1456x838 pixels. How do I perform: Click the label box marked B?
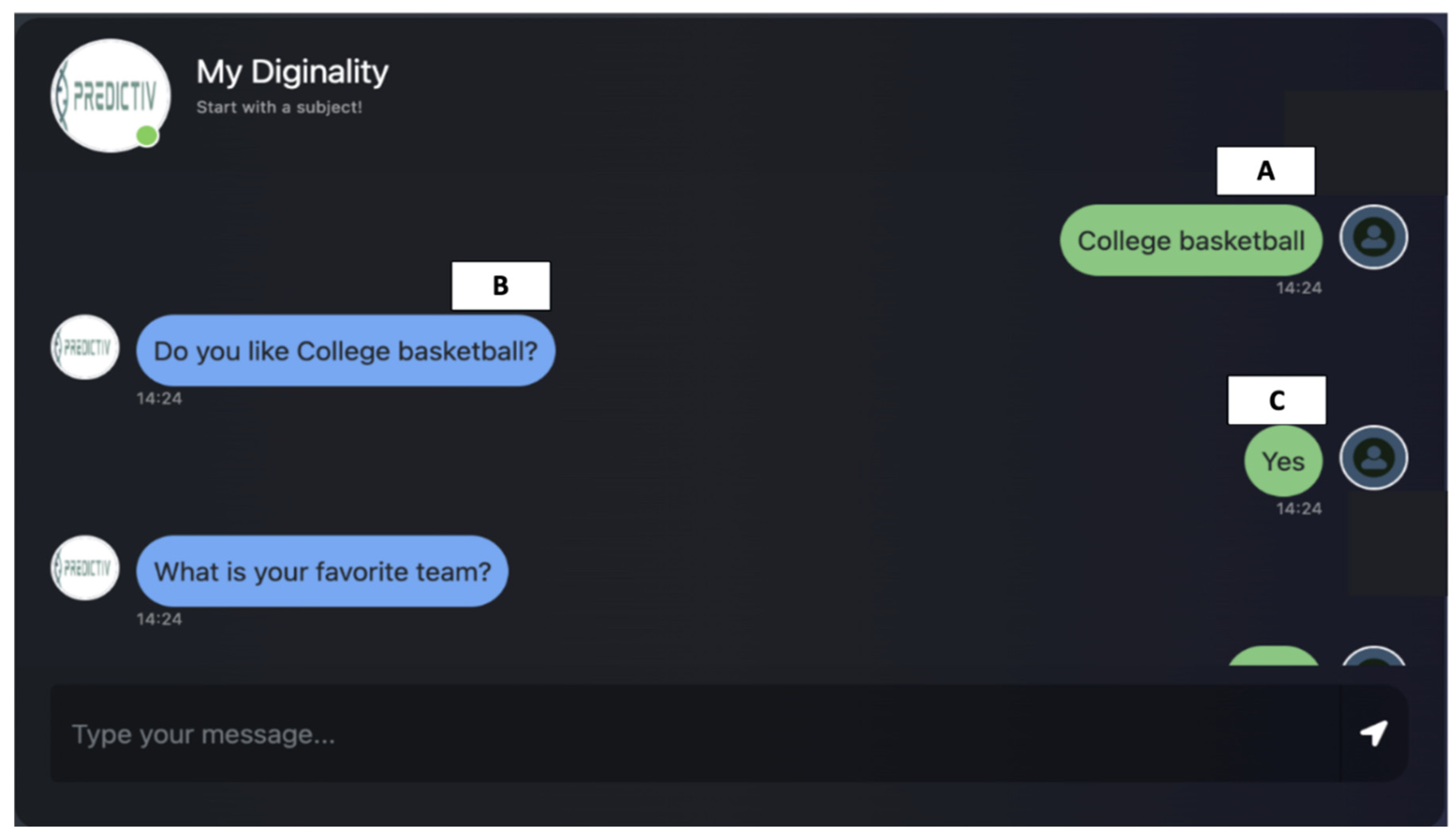tap(501, 286)
